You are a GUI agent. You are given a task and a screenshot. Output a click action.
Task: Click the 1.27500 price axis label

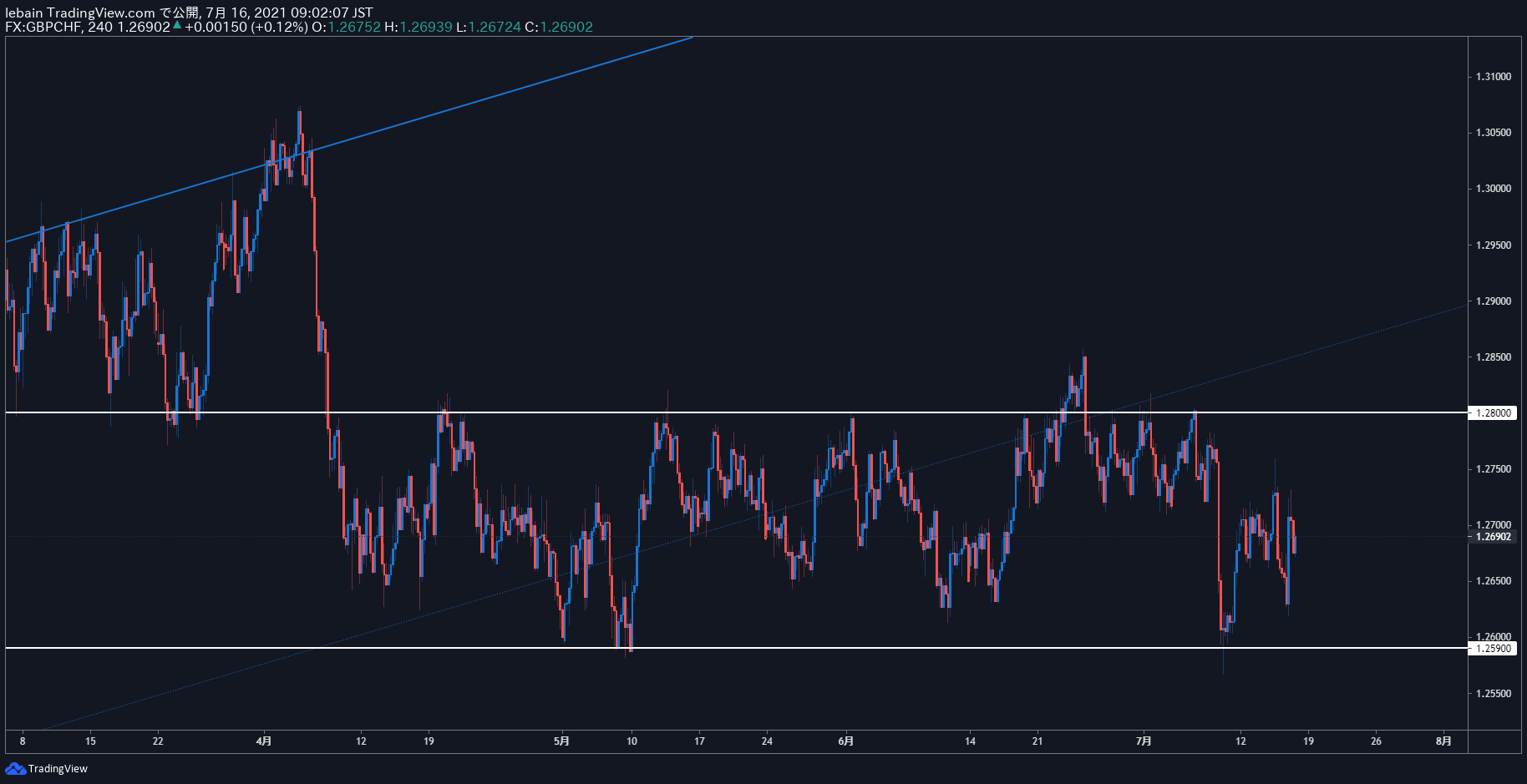1494,469
